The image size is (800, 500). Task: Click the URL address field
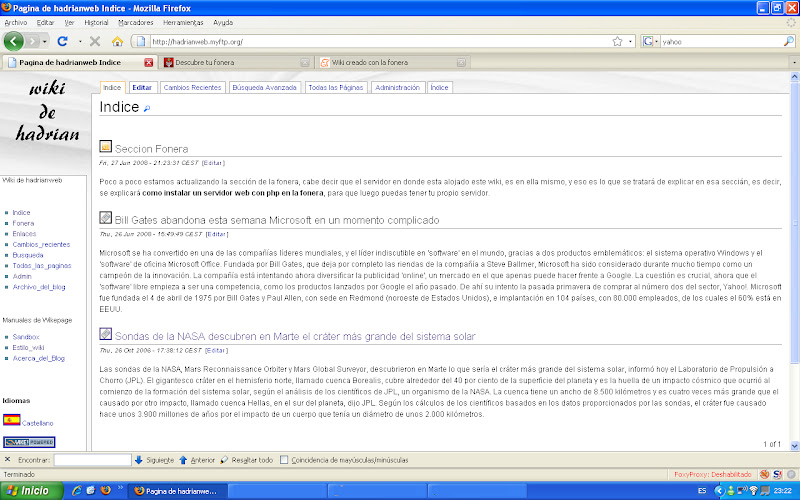click(x=380, y=42)
